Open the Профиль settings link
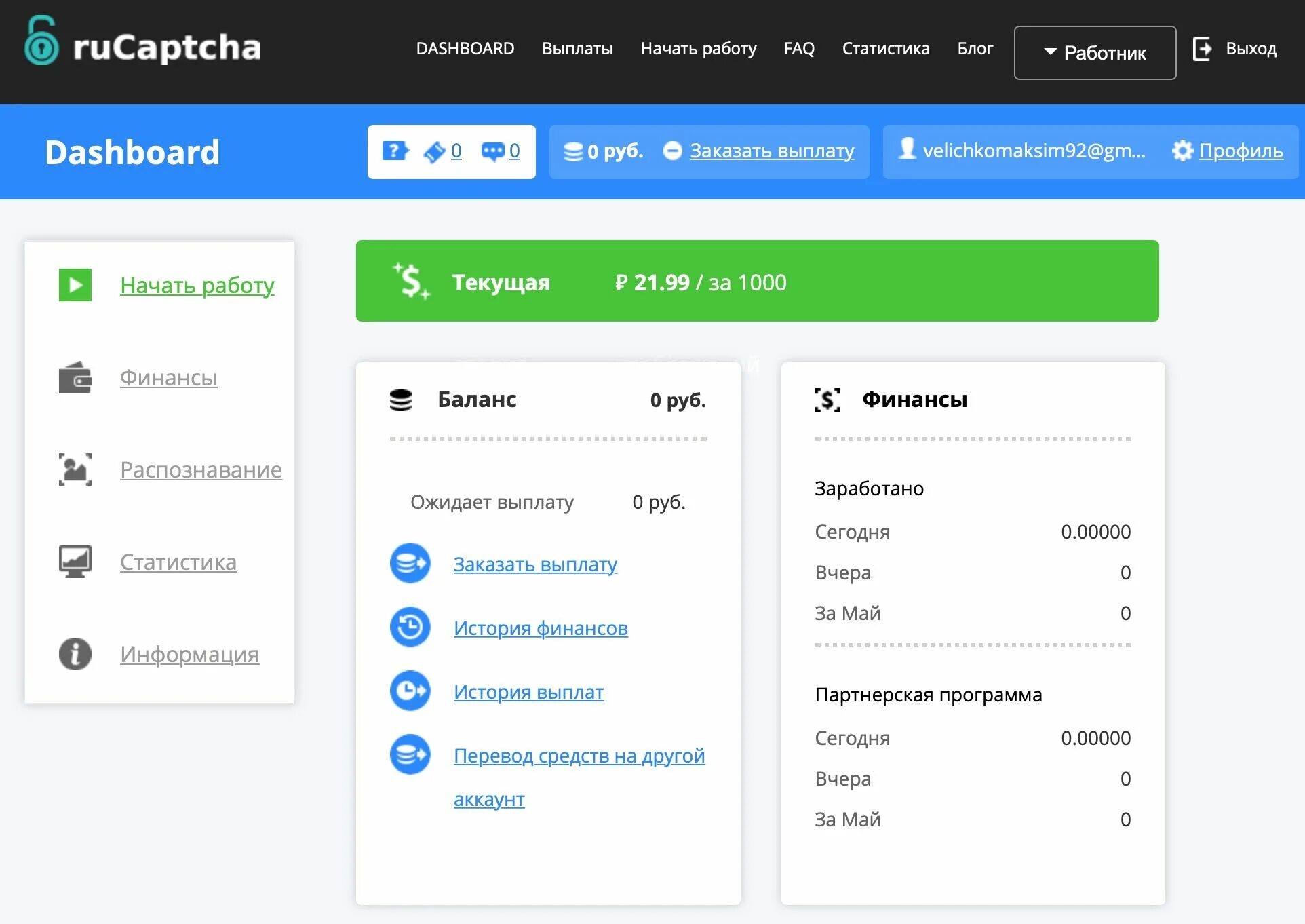Screen dimensions: 1305x924 [x=1240, y=151]
